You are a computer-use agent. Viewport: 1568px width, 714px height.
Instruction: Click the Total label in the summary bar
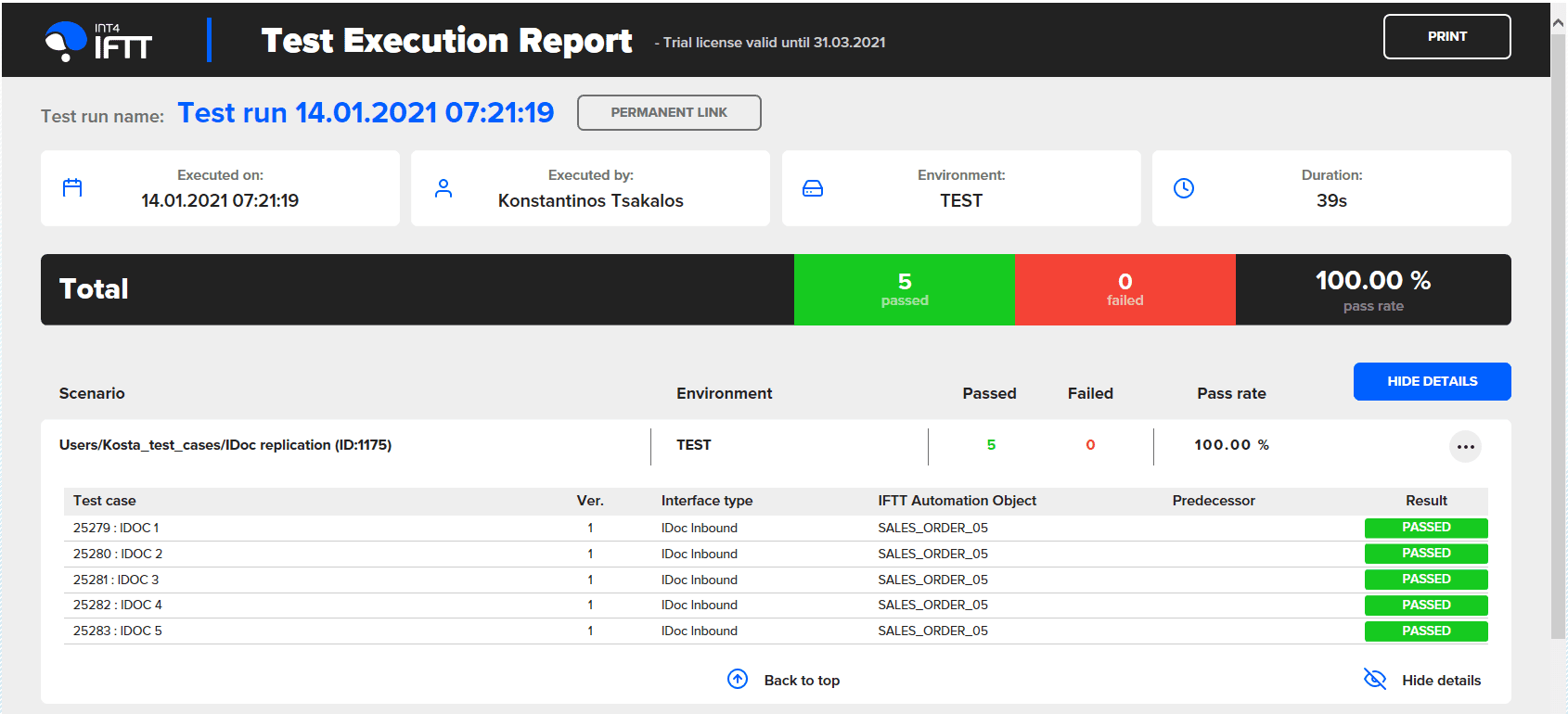pos(94,289)
